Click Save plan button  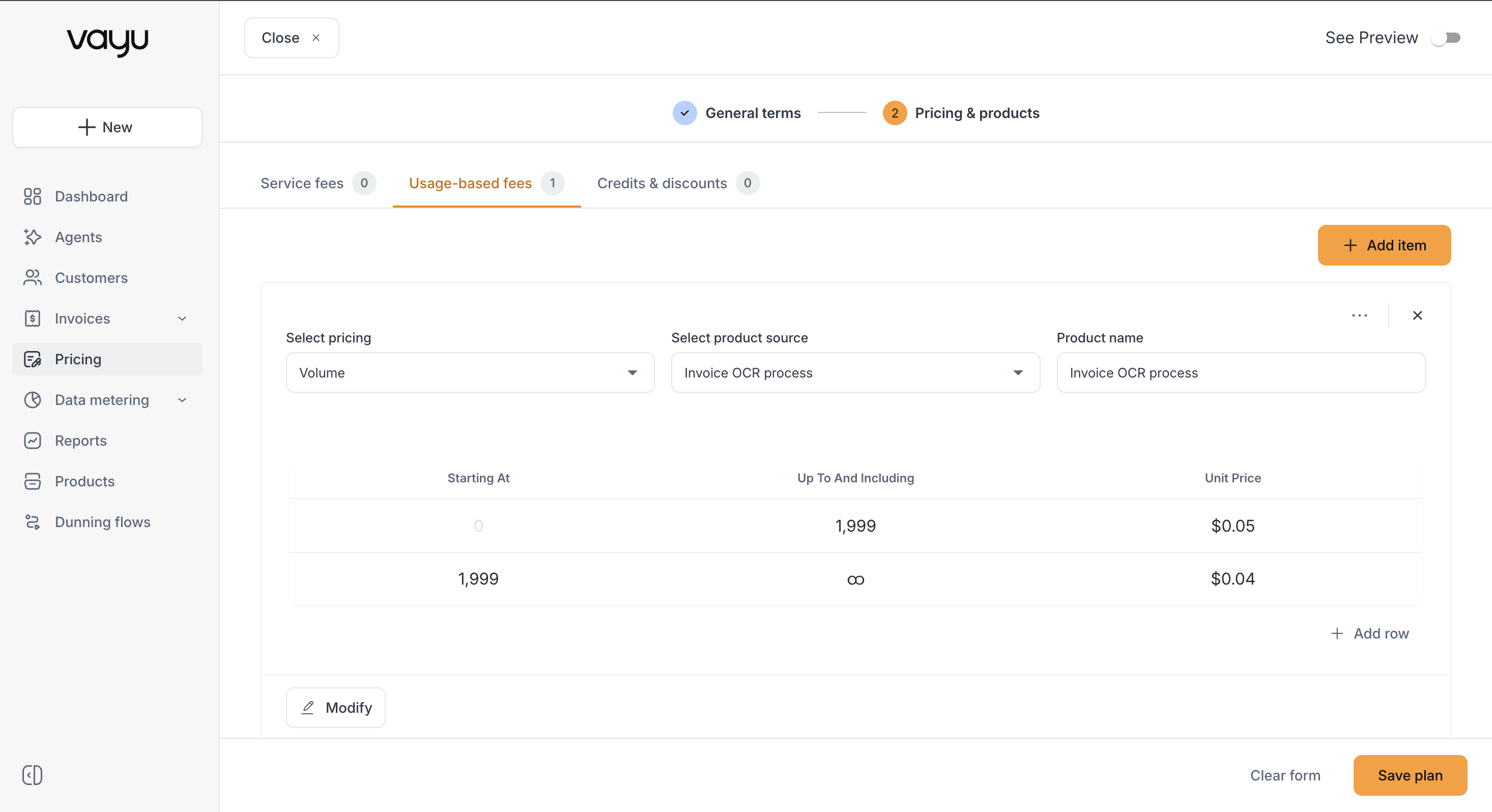pos(1410,775)
